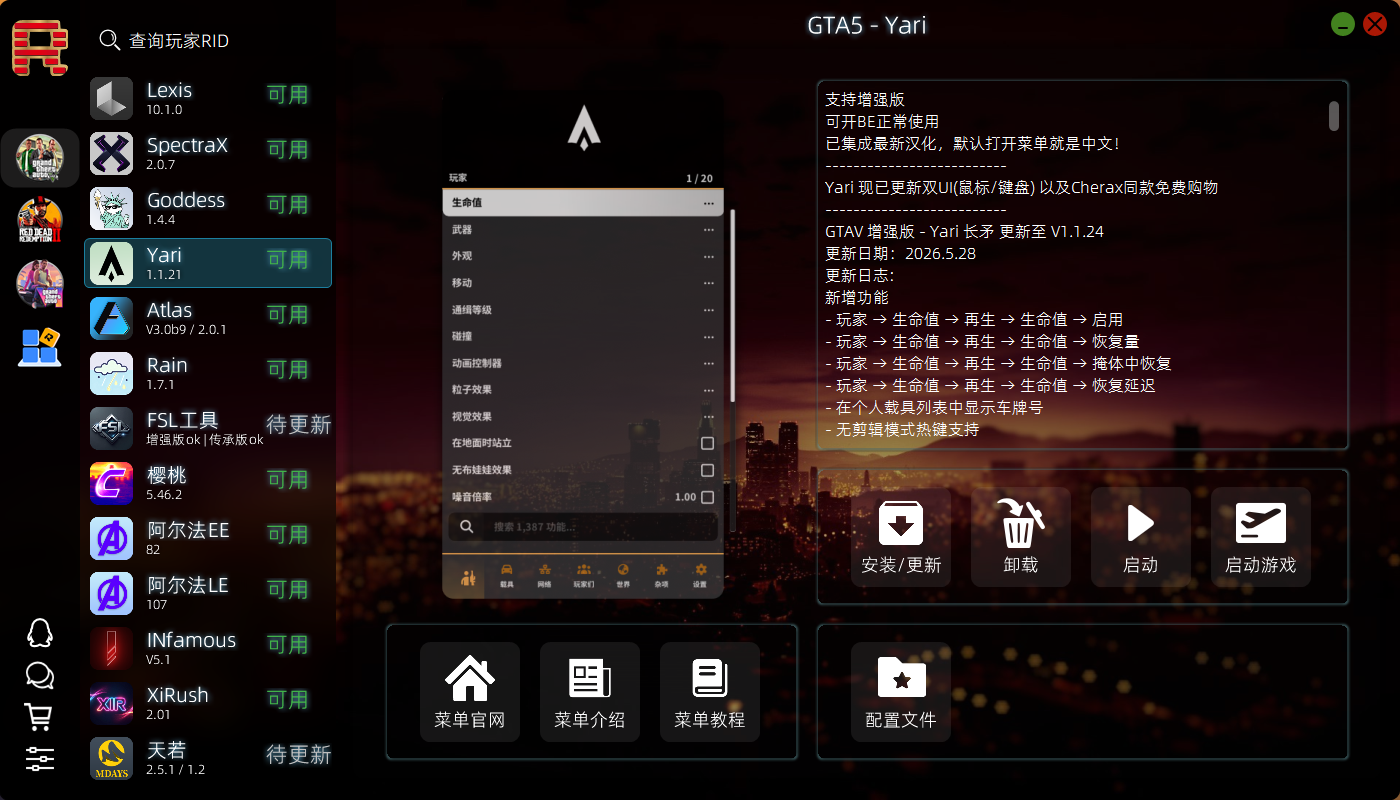Open the shopping cart icon
Screen dimensions: 1400x800
(x=39, y=717)
